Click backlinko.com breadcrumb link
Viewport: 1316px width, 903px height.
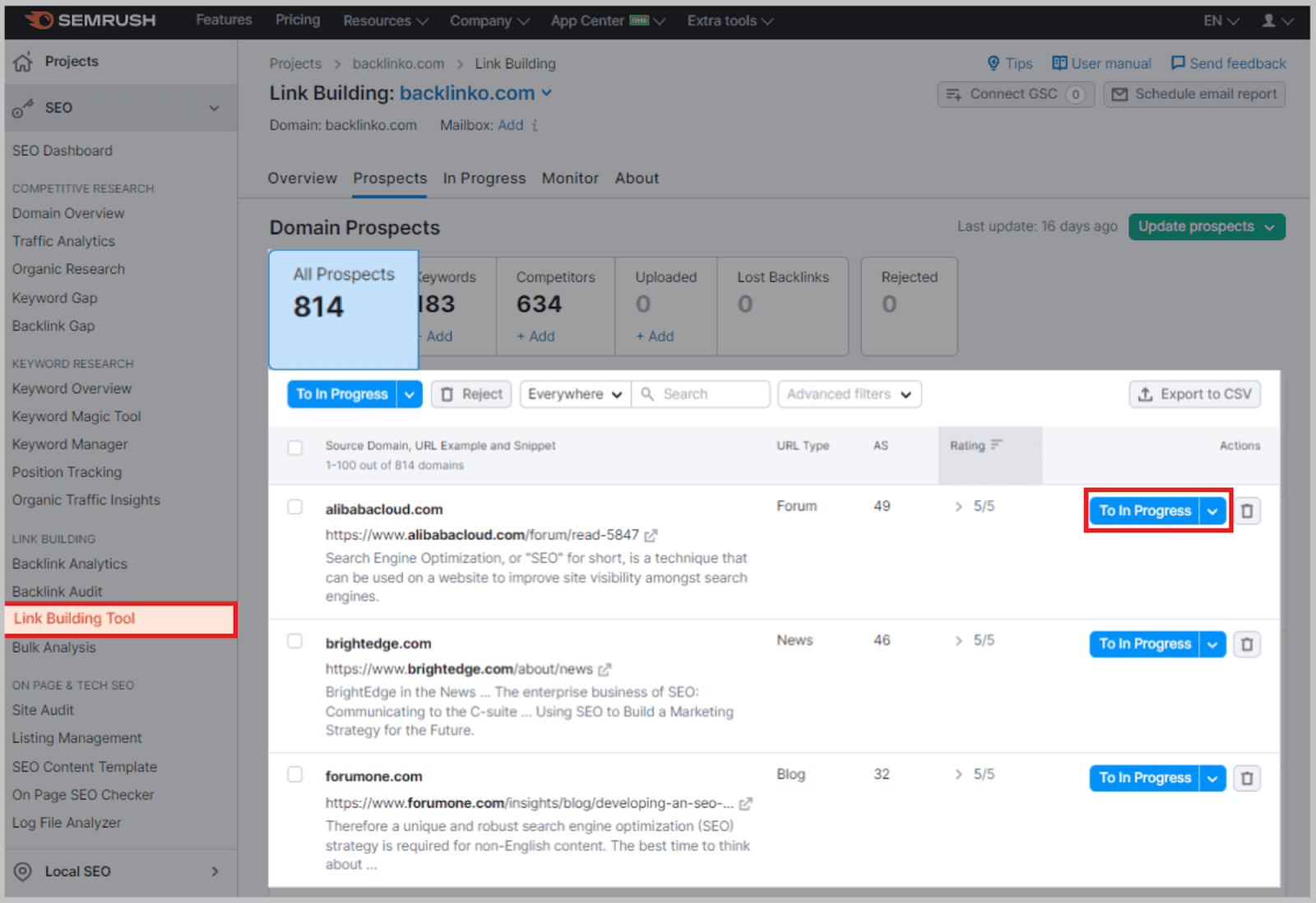(398, 64)
